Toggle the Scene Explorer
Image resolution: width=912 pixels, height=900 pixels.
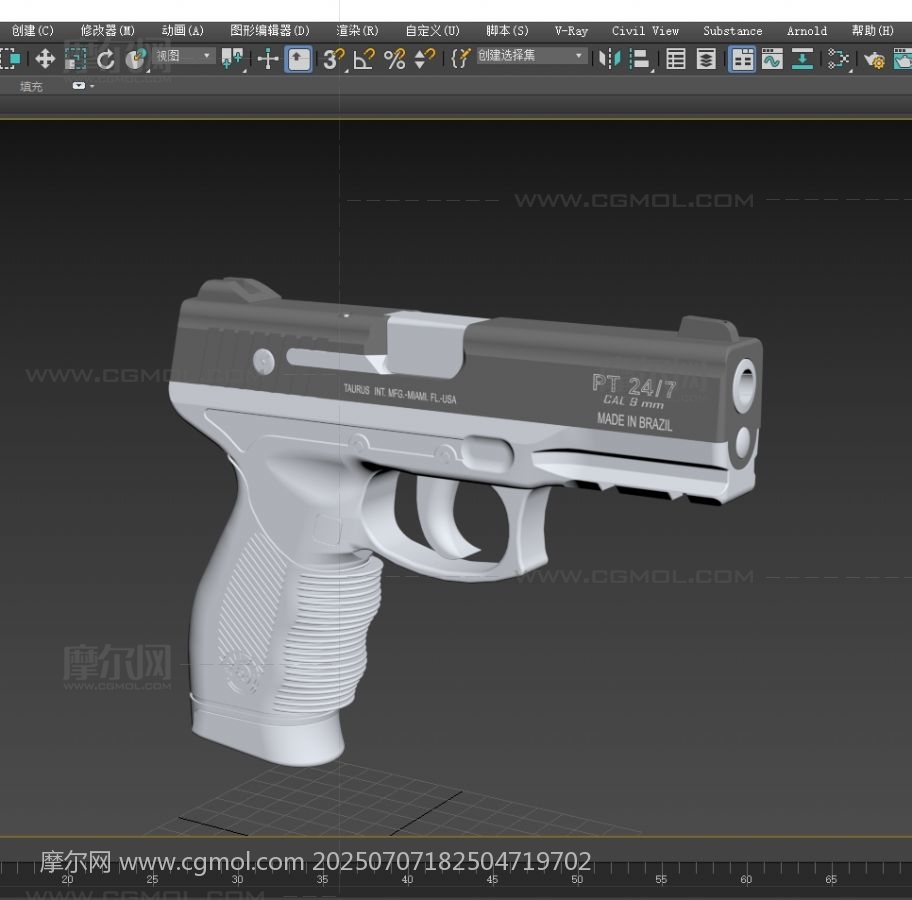pos(676,59)
